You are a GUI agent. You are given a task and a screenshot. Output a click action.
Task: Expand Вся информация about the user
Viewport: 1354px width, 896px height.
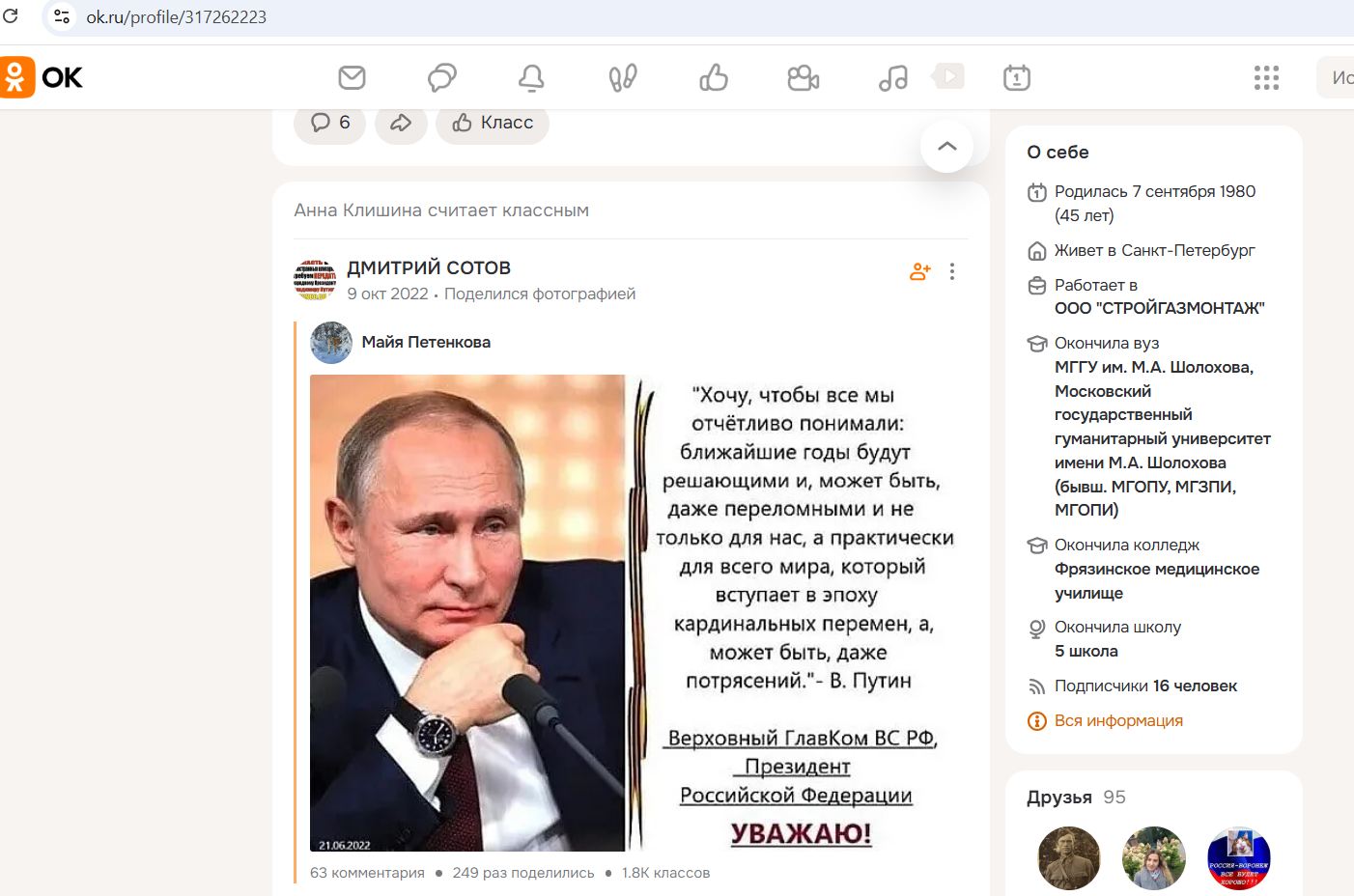(x=1117, y=720)
